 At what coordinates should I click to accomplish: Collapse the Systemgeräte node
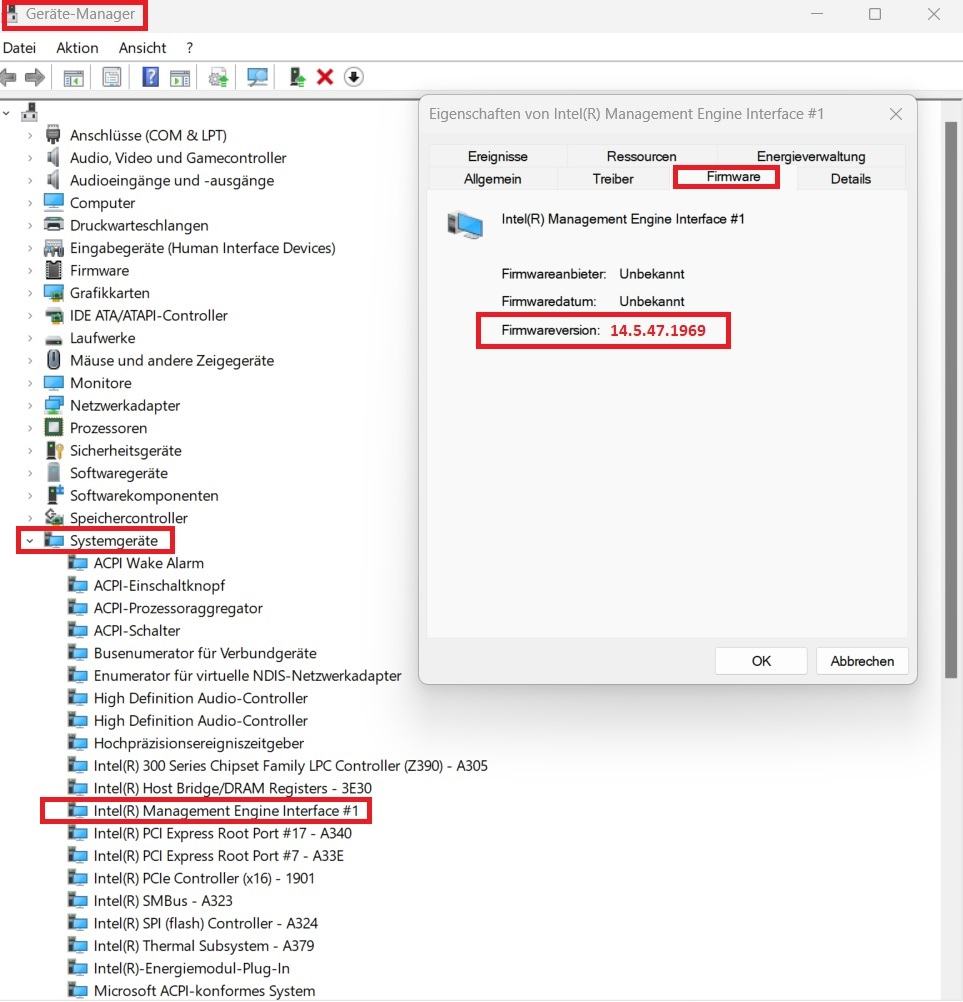[29, 541]
